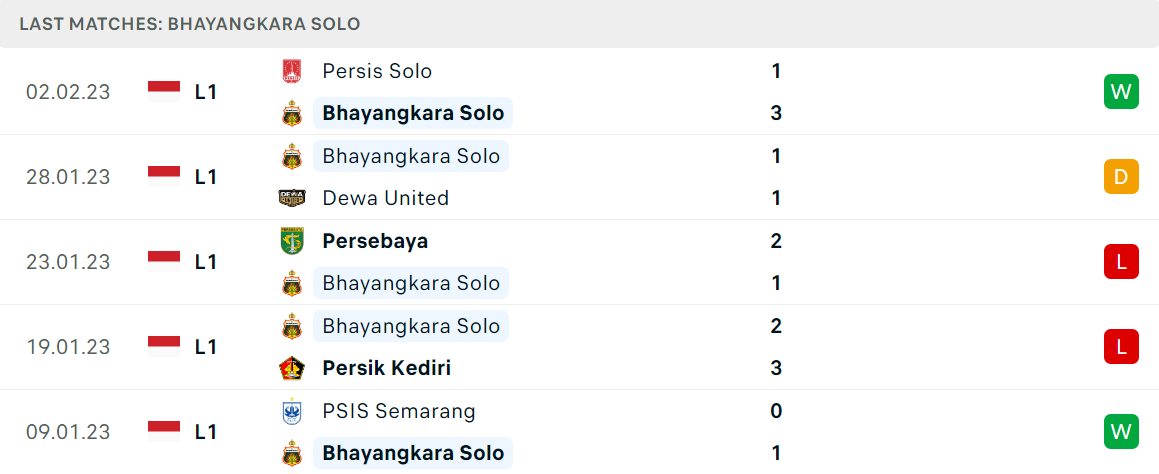This screenshot has height=474, width=1159.
Task: Click Indonesia flag on 19.01.23 match
Action: (164, 347)
